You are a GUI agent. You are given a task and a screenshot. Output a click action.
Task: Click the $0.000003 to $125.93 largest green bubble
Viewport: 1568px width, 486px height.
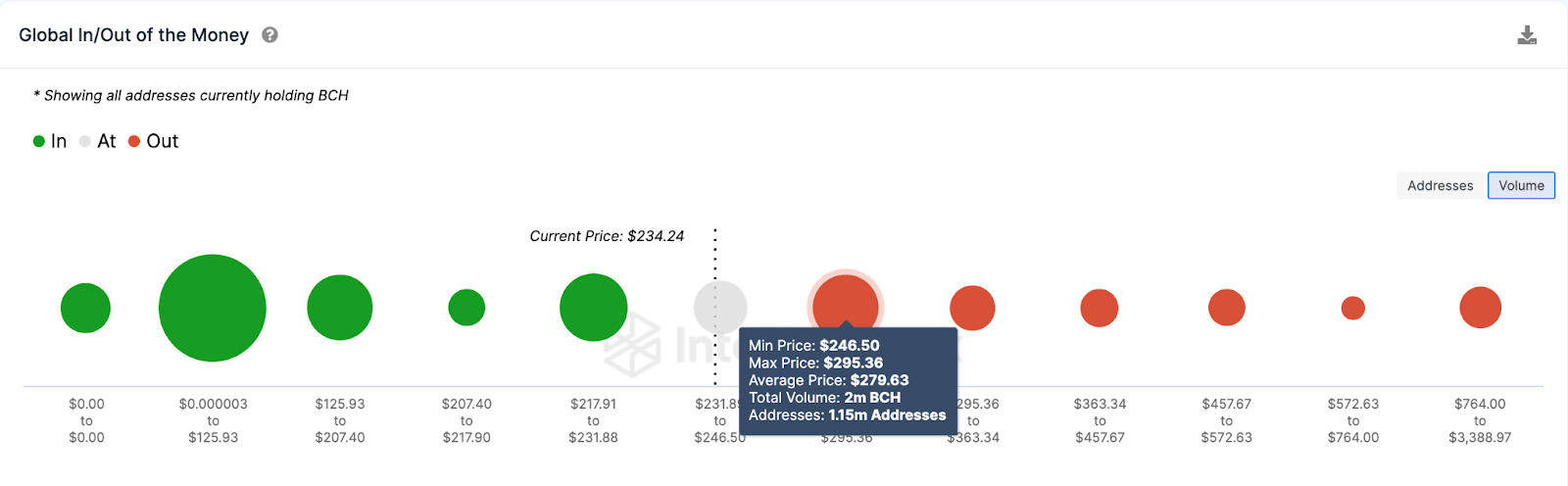click(x=213, y=308)
